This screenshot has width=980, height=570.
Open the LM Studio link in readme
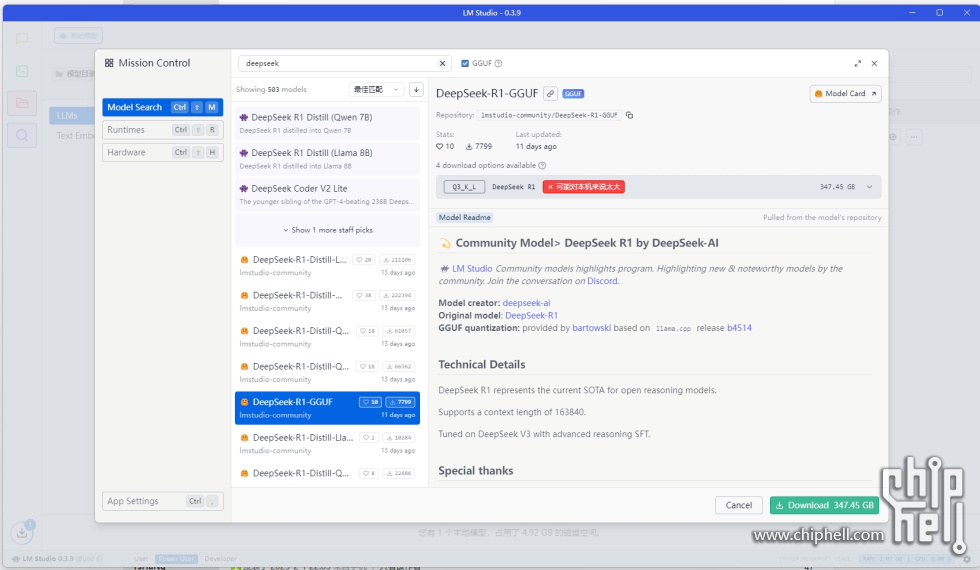[x=472, y=269]
